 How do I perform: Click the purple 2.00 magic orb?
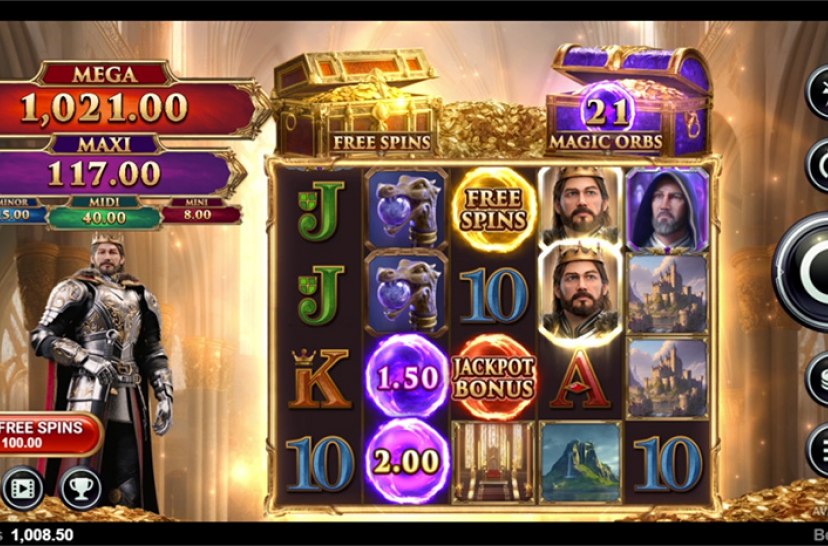(407, 461)
